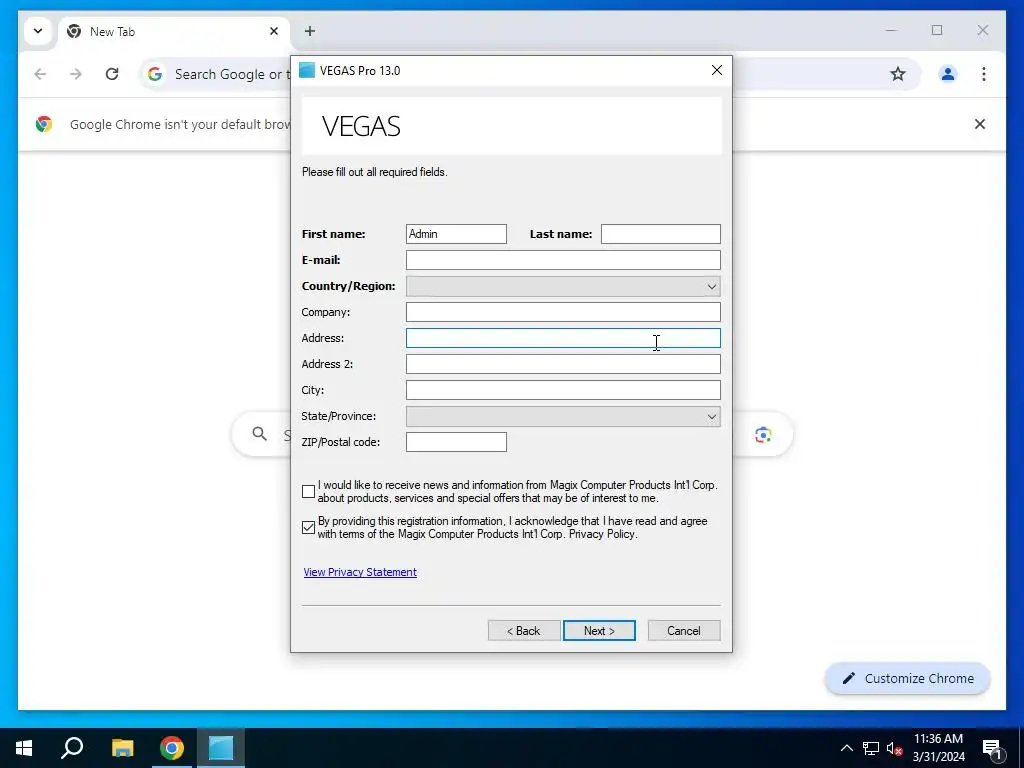Click the Google Lens search icon
The height and width of the screenshot is (768, 1024).
pyautogui.click(x=763, y=434)
